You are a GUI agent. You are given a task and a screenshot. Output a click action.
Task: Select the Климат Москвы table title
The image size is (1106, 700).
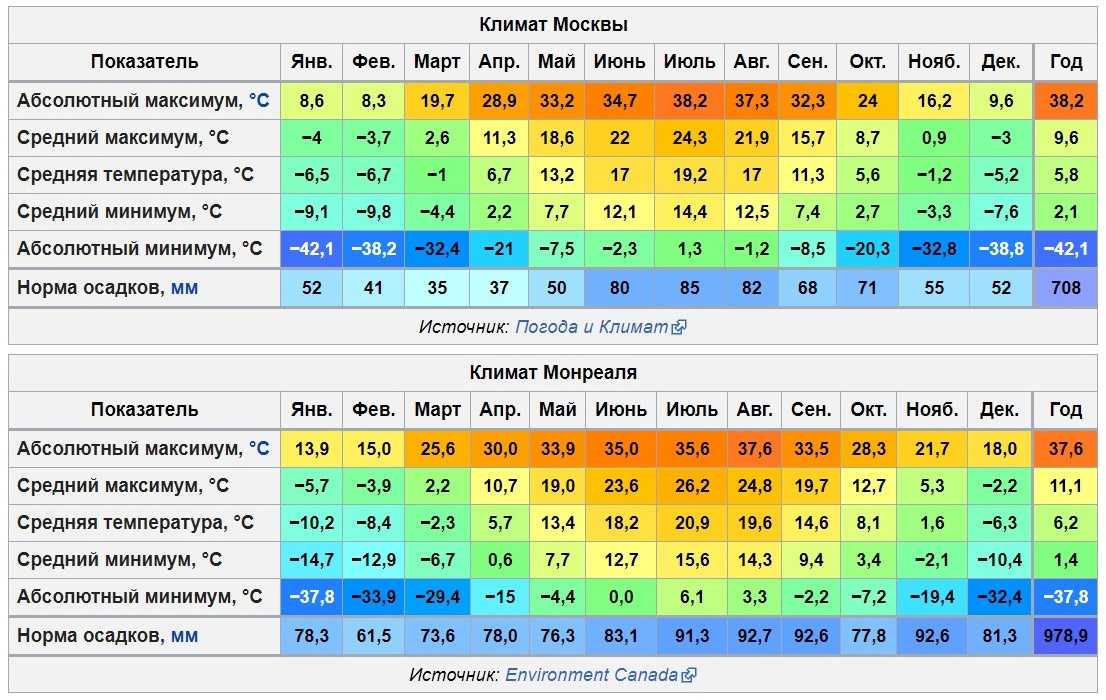pos(553,25)
